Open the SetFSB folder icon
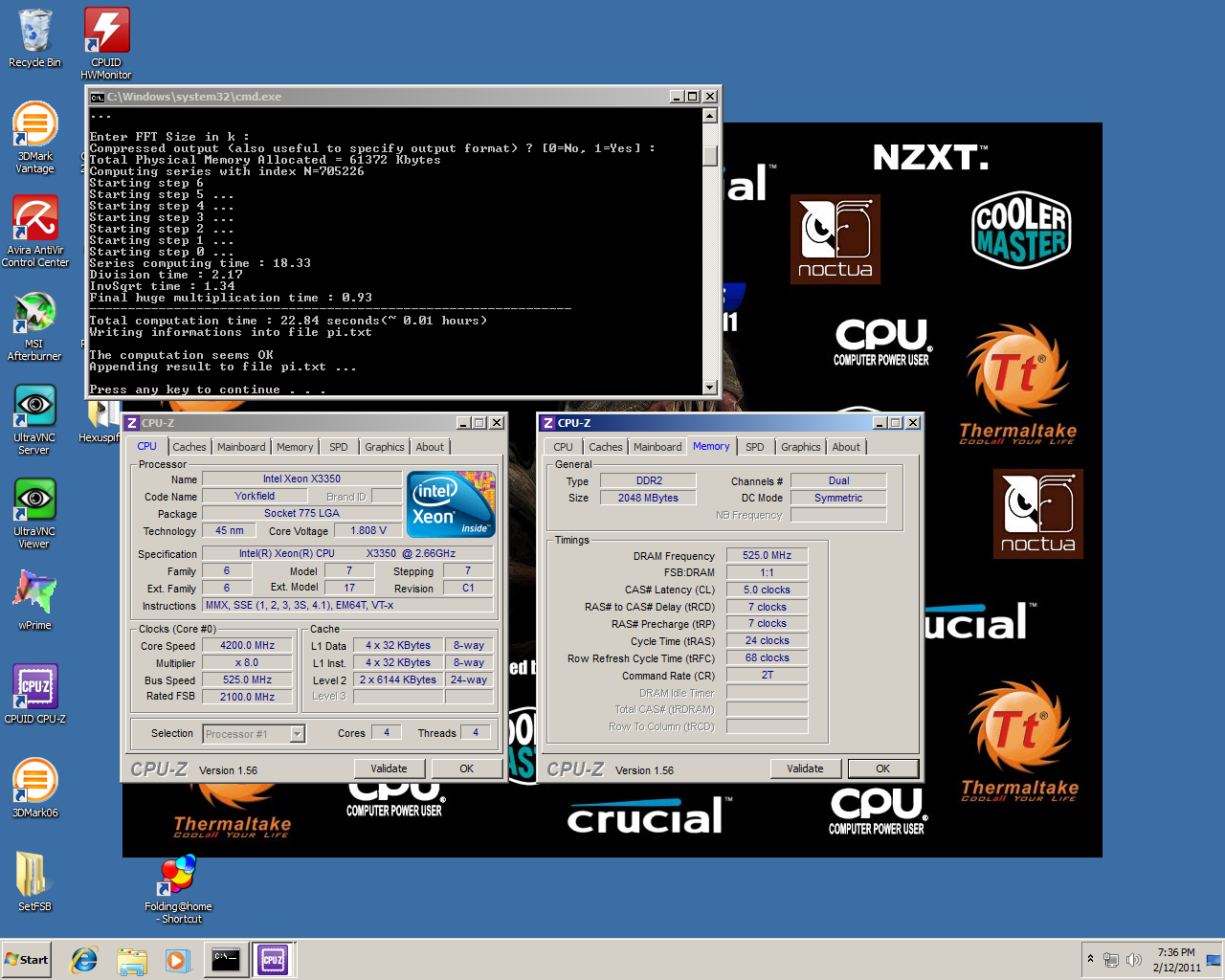The width and height of the screenshot is (1225, 980). click(34, 880)
